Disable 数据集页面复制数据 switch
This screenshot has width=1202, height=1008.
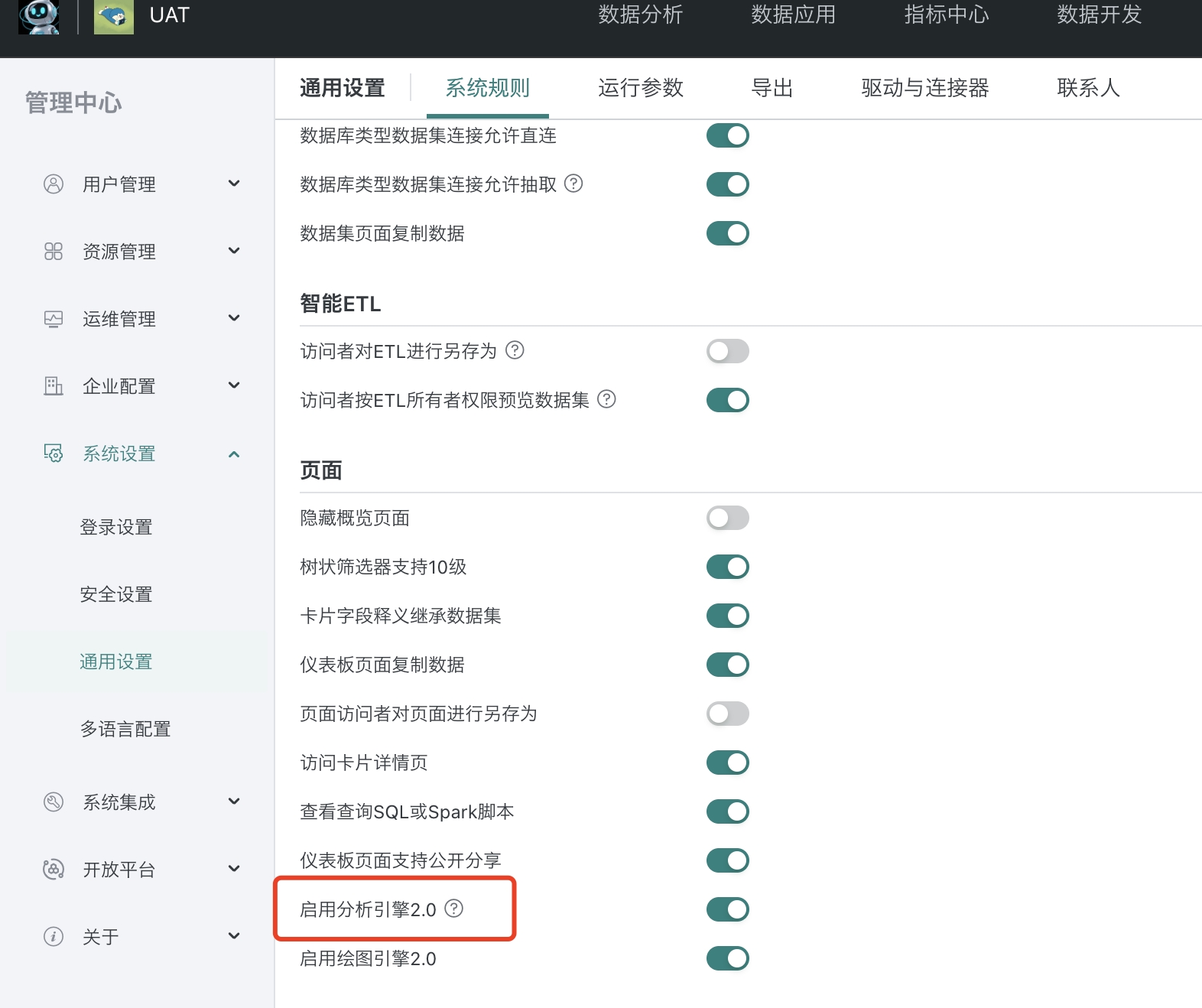coord(728,233)
